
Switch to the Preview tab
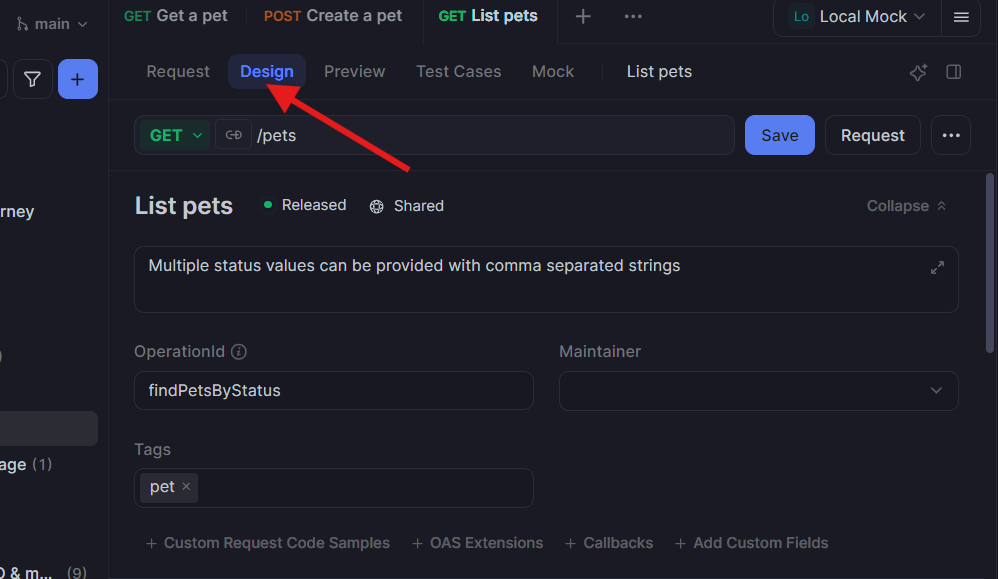(354, 71)
